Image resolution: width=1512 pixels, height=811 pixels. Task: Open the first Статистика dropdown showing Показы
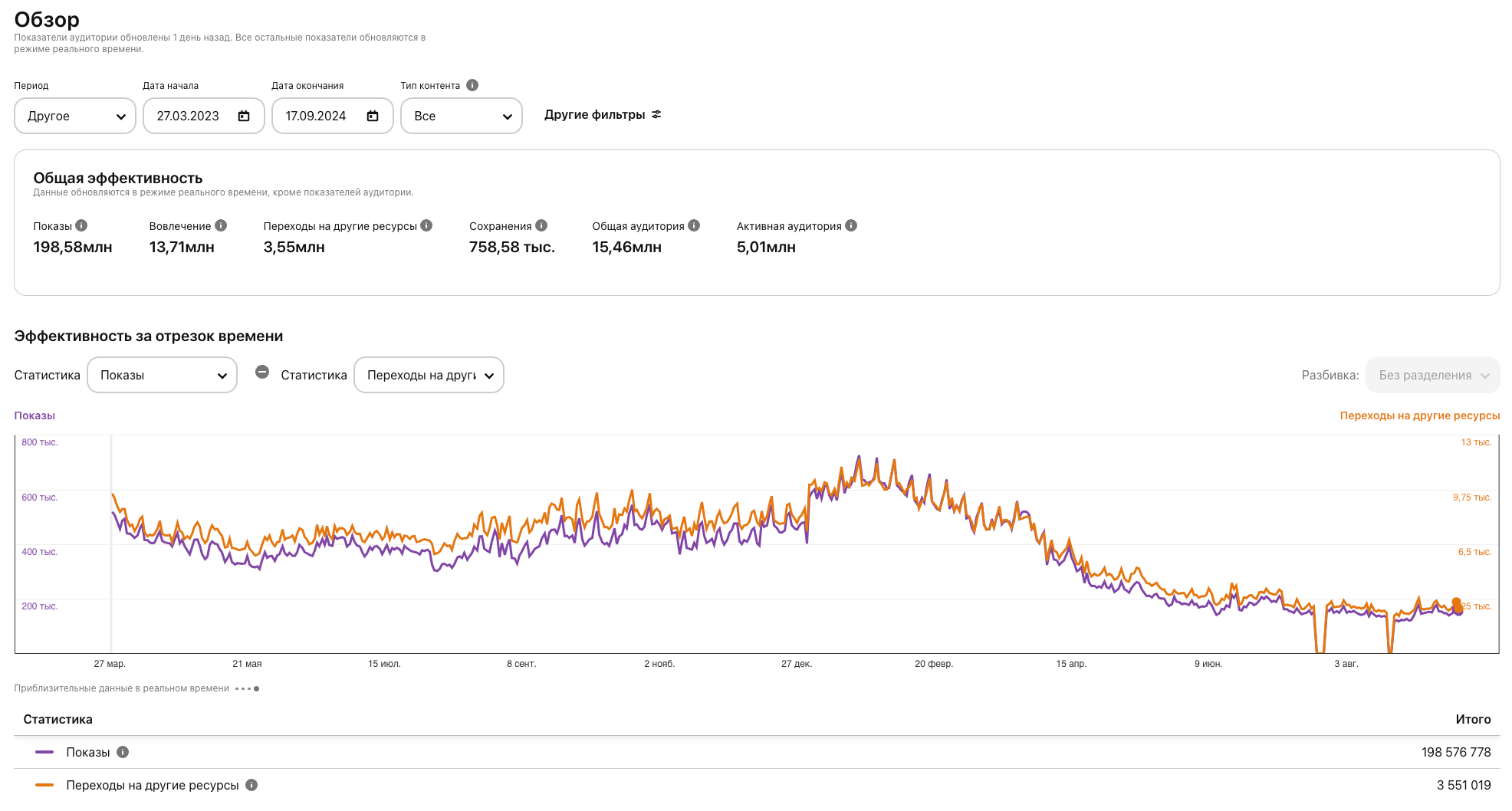[x=162, y=375]
